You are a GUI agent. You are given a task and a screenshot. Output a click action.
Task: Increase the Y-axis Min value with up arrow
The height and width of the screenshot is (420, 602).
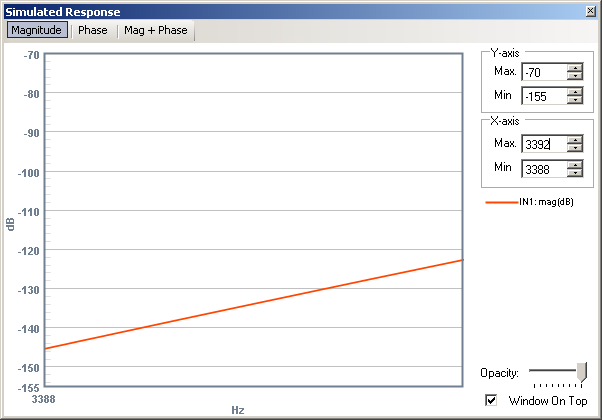pyautogui.click(x=575, y=92)
